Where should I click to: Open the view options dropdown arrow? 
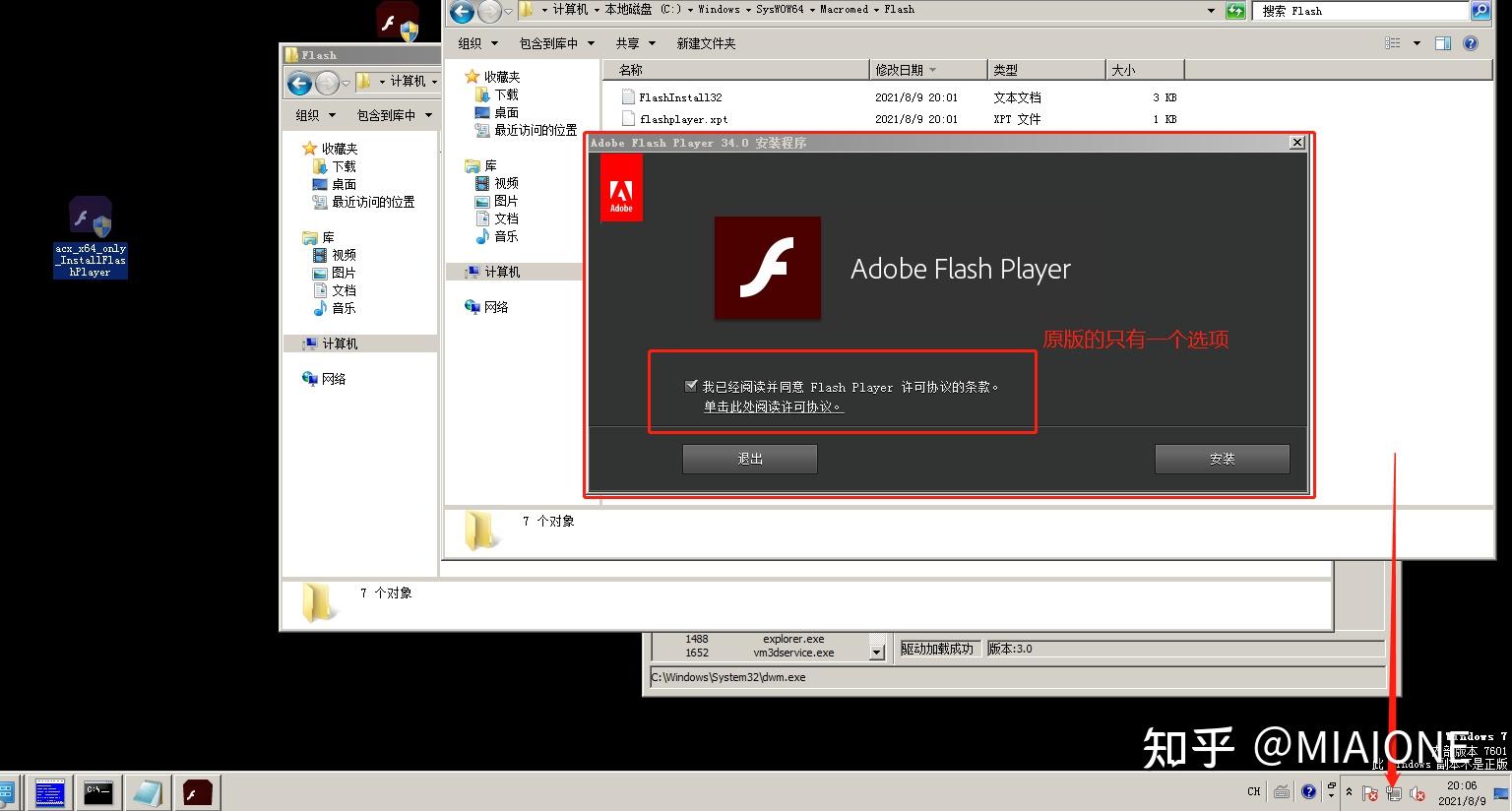pyautogui.click(x=1417, y=43)
